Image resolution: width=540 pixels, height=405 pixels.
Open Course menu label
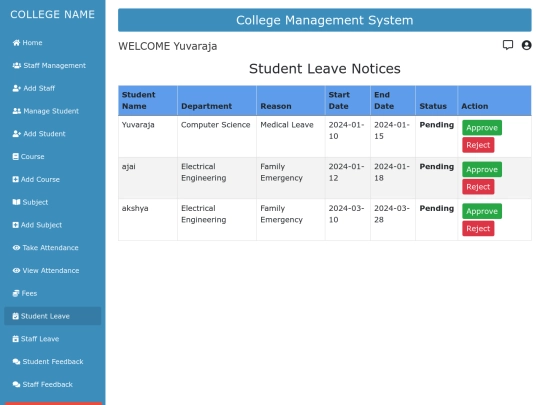(x=32, y=157)
